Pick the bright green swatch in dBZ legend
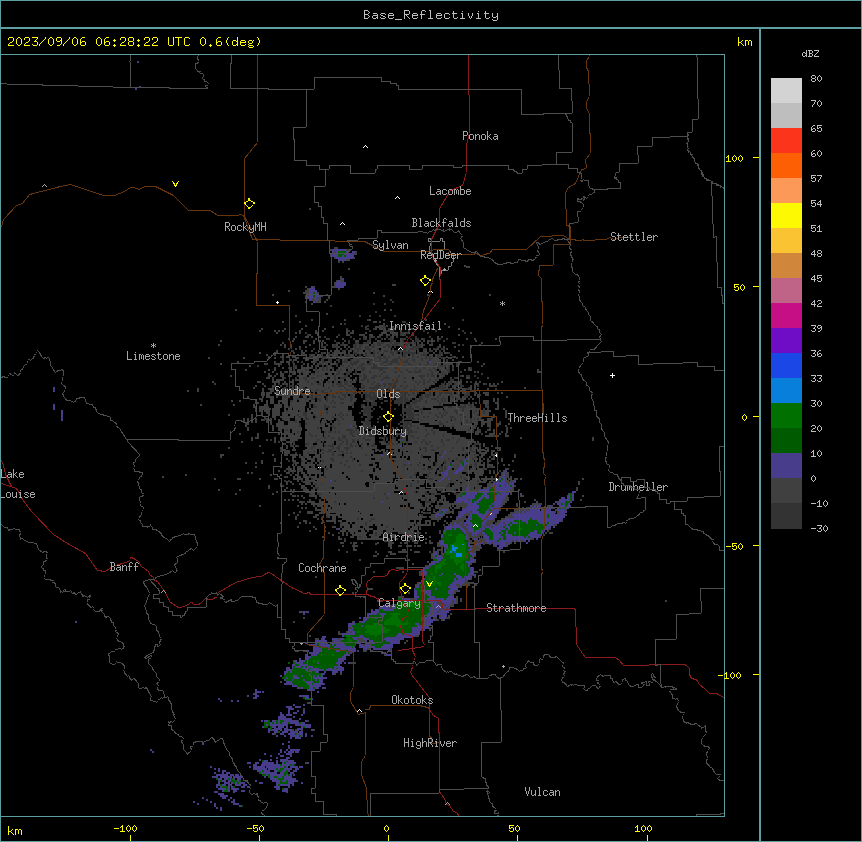 click(x=786, y=416)
